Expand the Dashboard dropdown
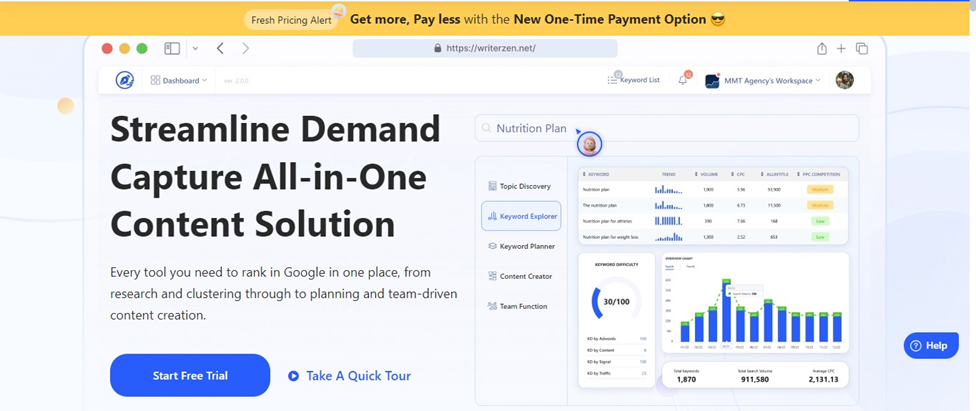This screenshot has width=976, height=411. 179,80
